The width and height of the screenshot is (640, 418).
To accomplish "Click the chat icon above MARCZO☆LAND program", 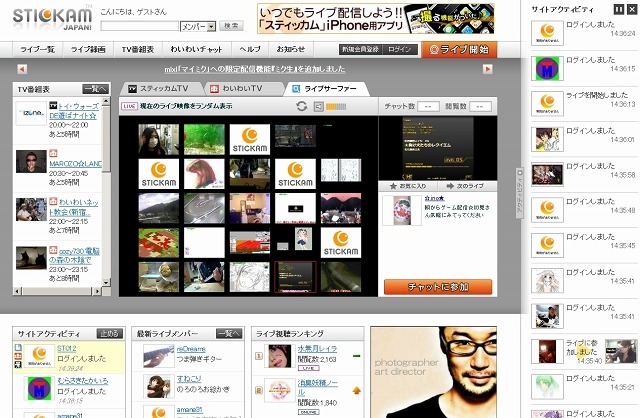I will click(x=53, y=153).
